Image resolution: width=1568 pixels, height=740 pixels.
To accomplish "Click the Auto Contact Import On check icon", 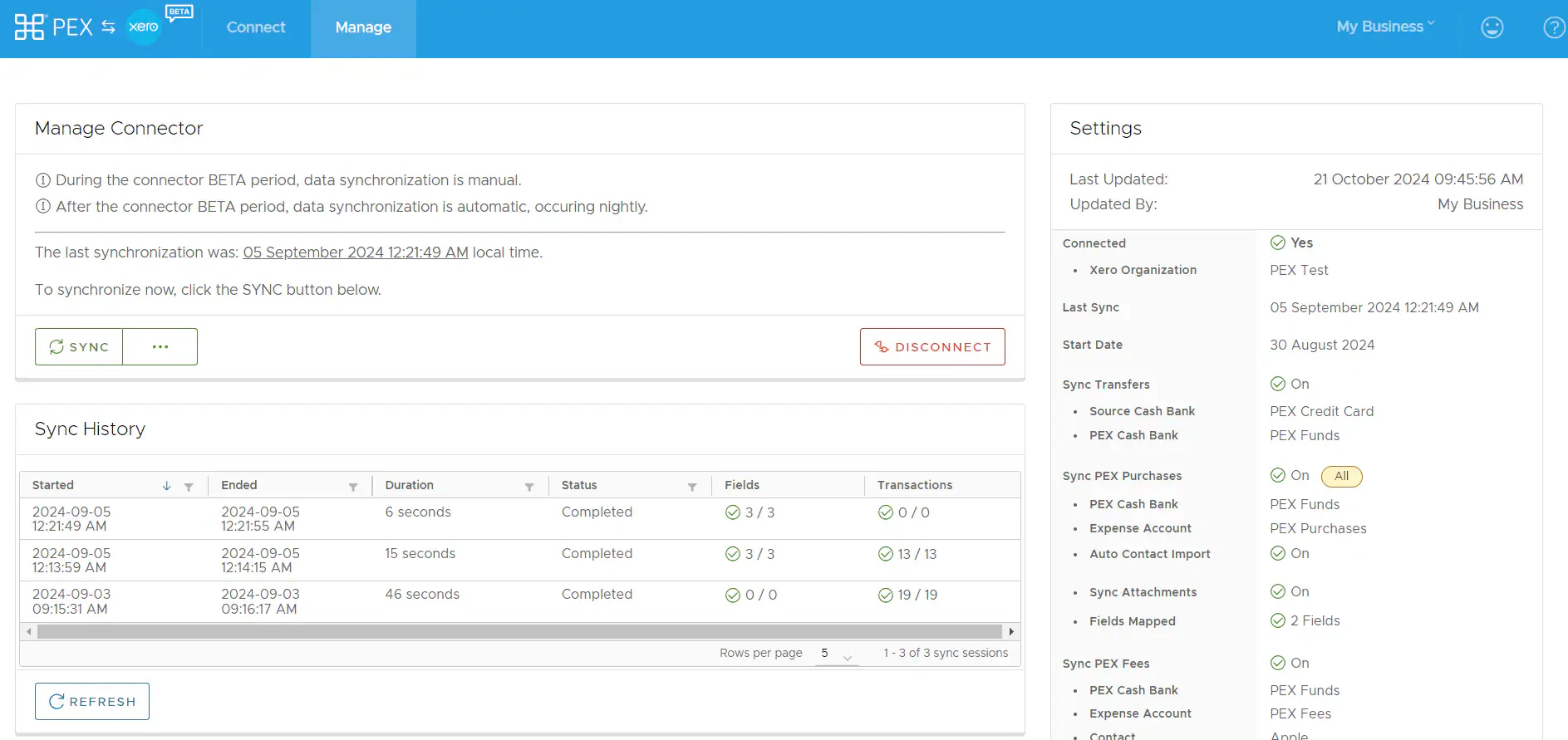I will tap(1278, 553).
